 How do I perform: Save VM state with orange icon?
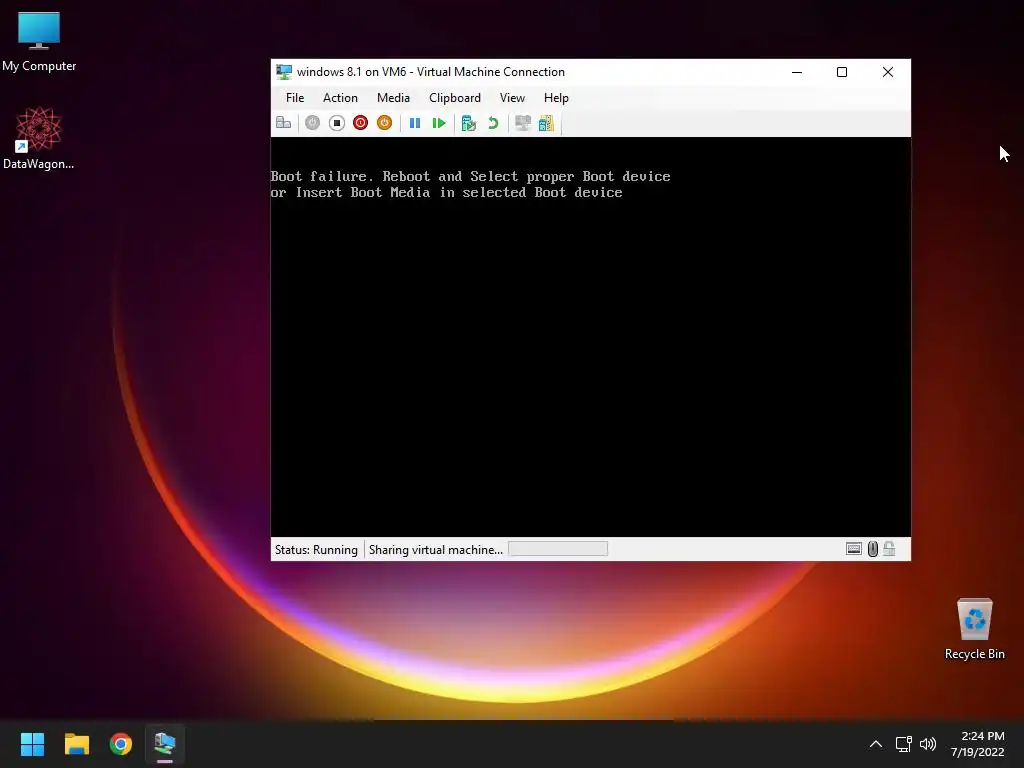click(x=385, y=123)
